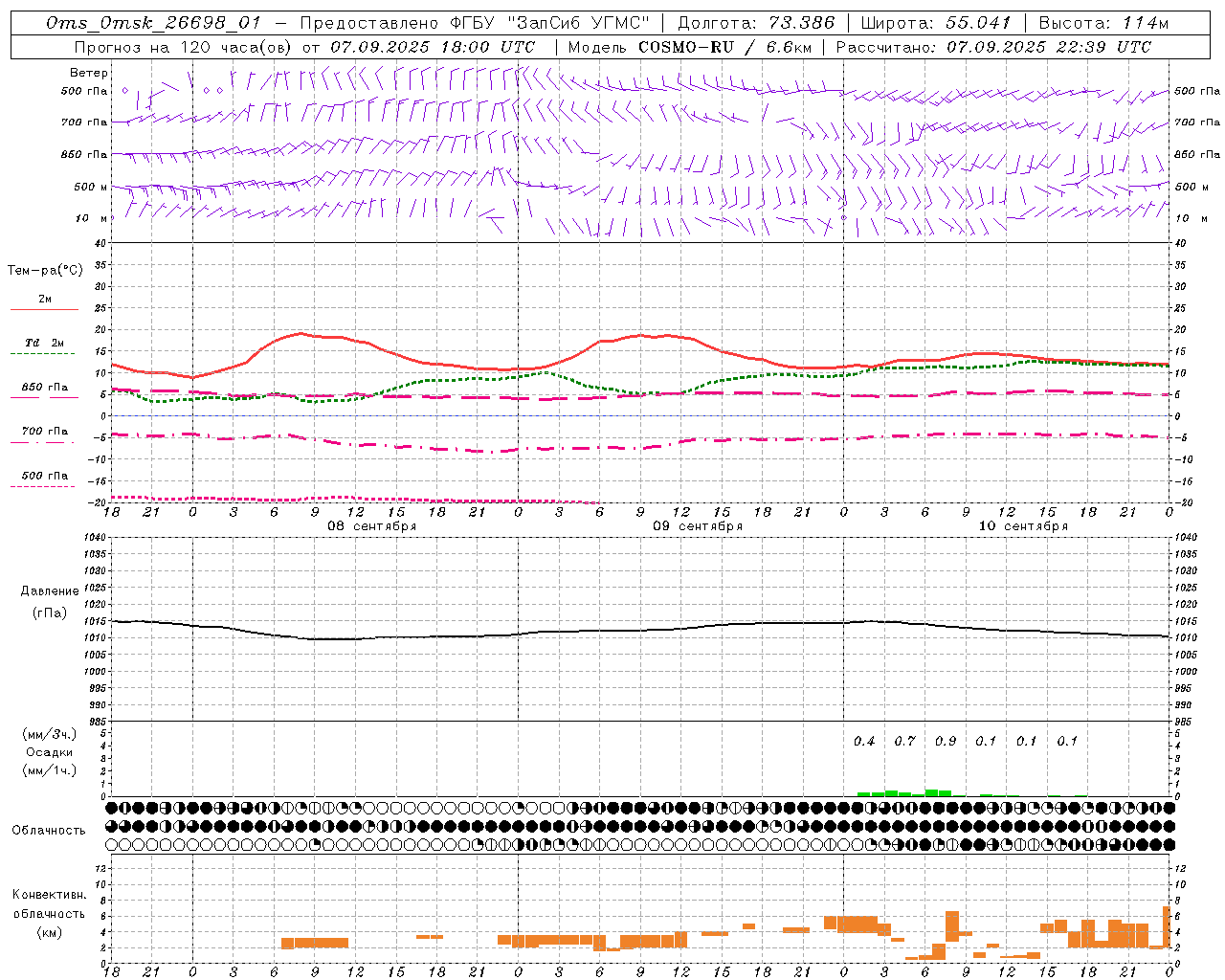Click the 09 сентября date label

tap(698, 526)
